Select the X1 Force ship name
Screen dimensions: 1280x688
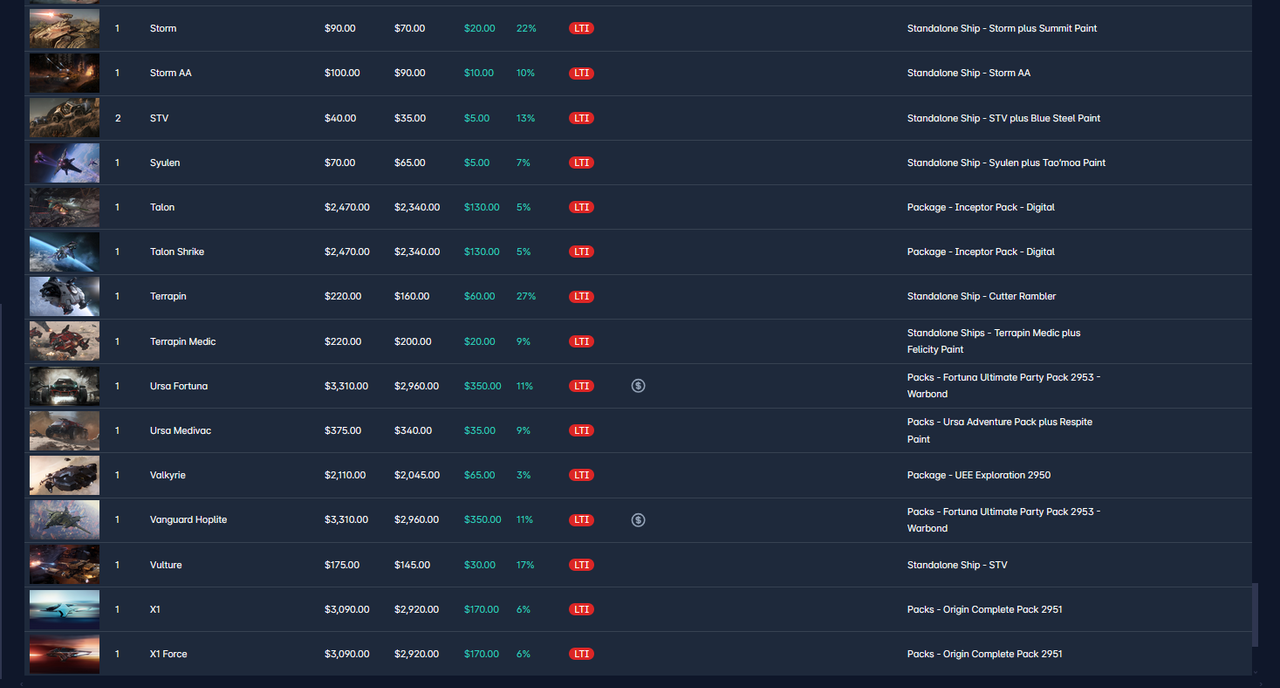(169, 654)
